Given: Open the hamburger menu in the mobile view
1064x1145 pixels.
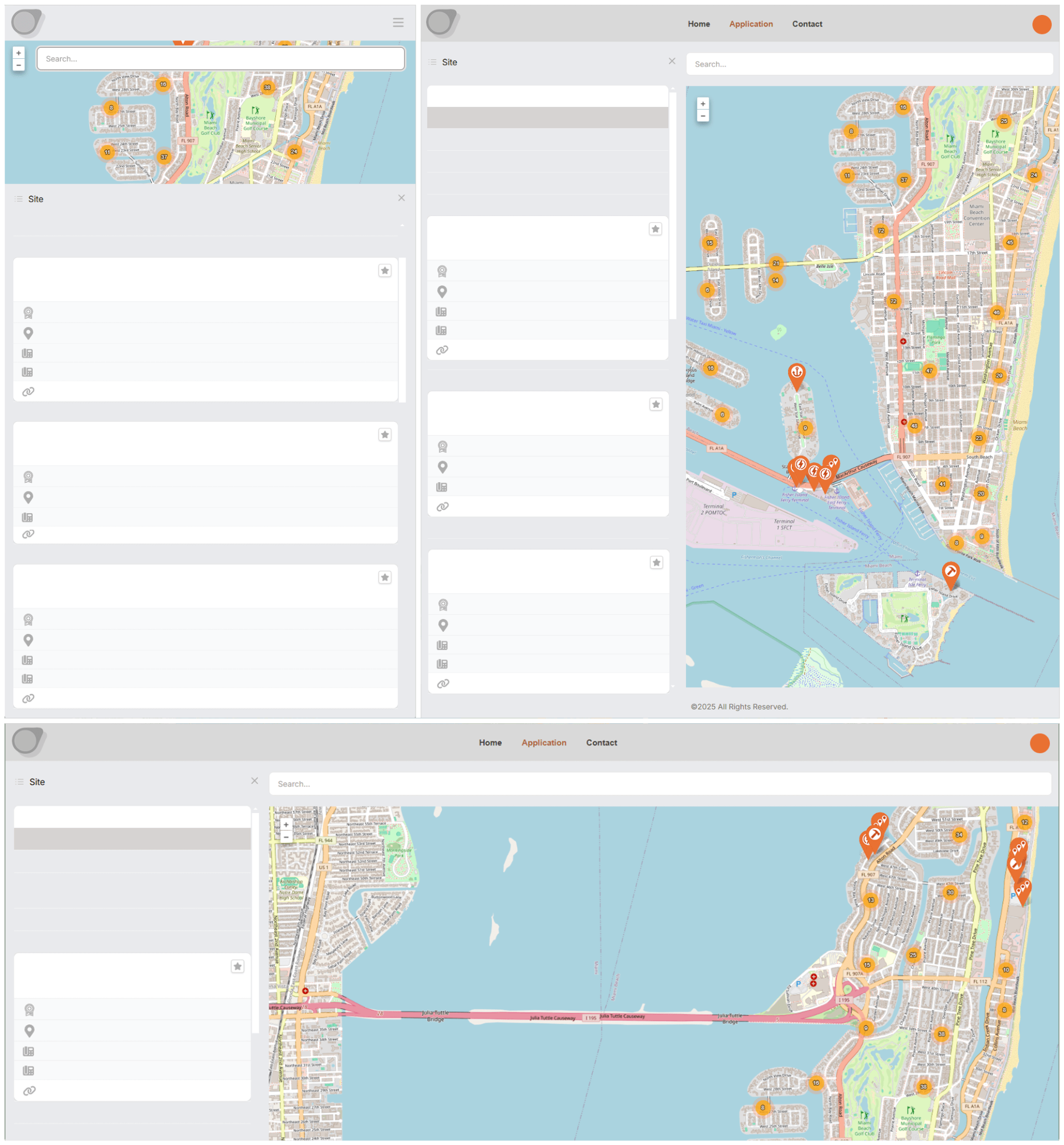Looking at the screenshot, I should [398, 23].
